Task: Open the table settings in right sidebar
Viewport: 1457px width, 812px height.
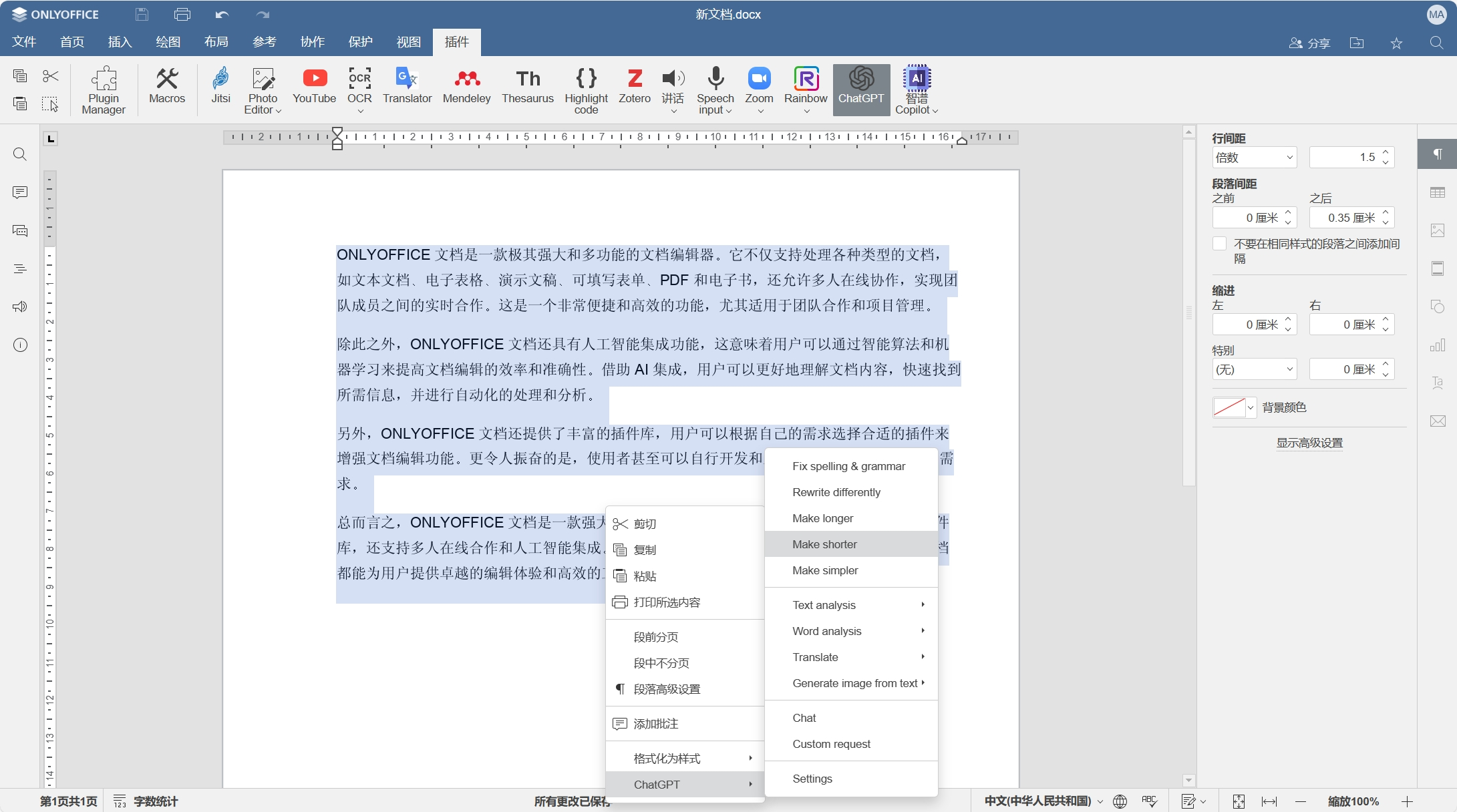Action: tap(1438, 192)
